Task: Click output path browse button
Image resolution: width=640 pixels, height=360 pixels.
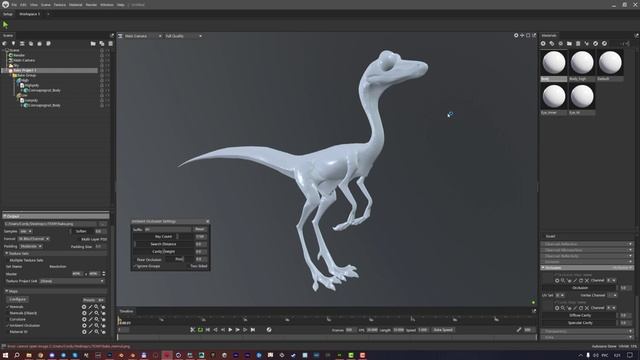Action: click(x=103, y=224)
